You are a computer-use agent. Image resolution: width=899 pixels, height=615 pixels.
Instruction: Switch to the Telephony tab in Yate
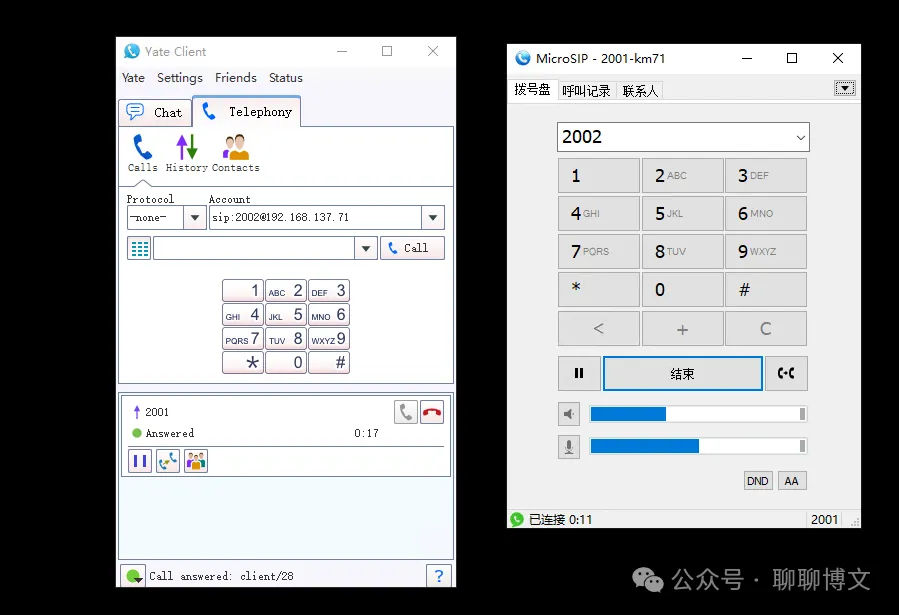point(247,112)
